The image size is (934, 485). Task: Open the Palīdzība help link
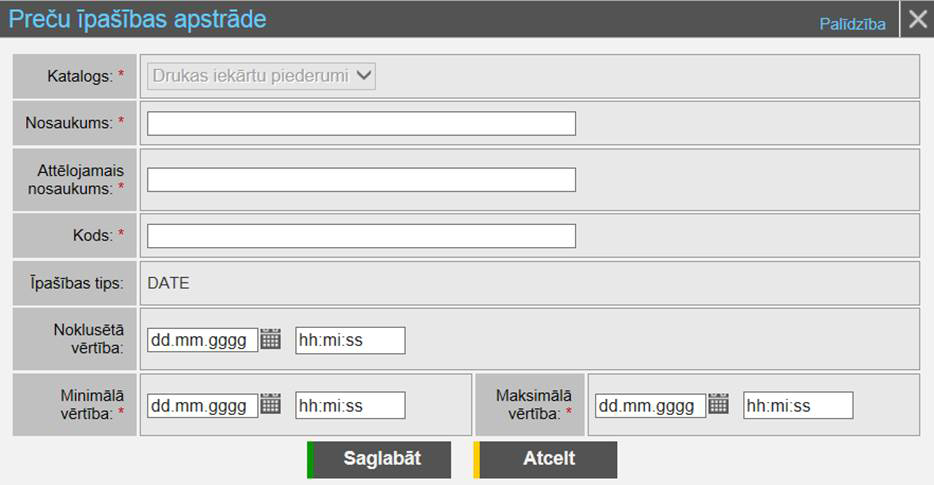tap(852, 24)
